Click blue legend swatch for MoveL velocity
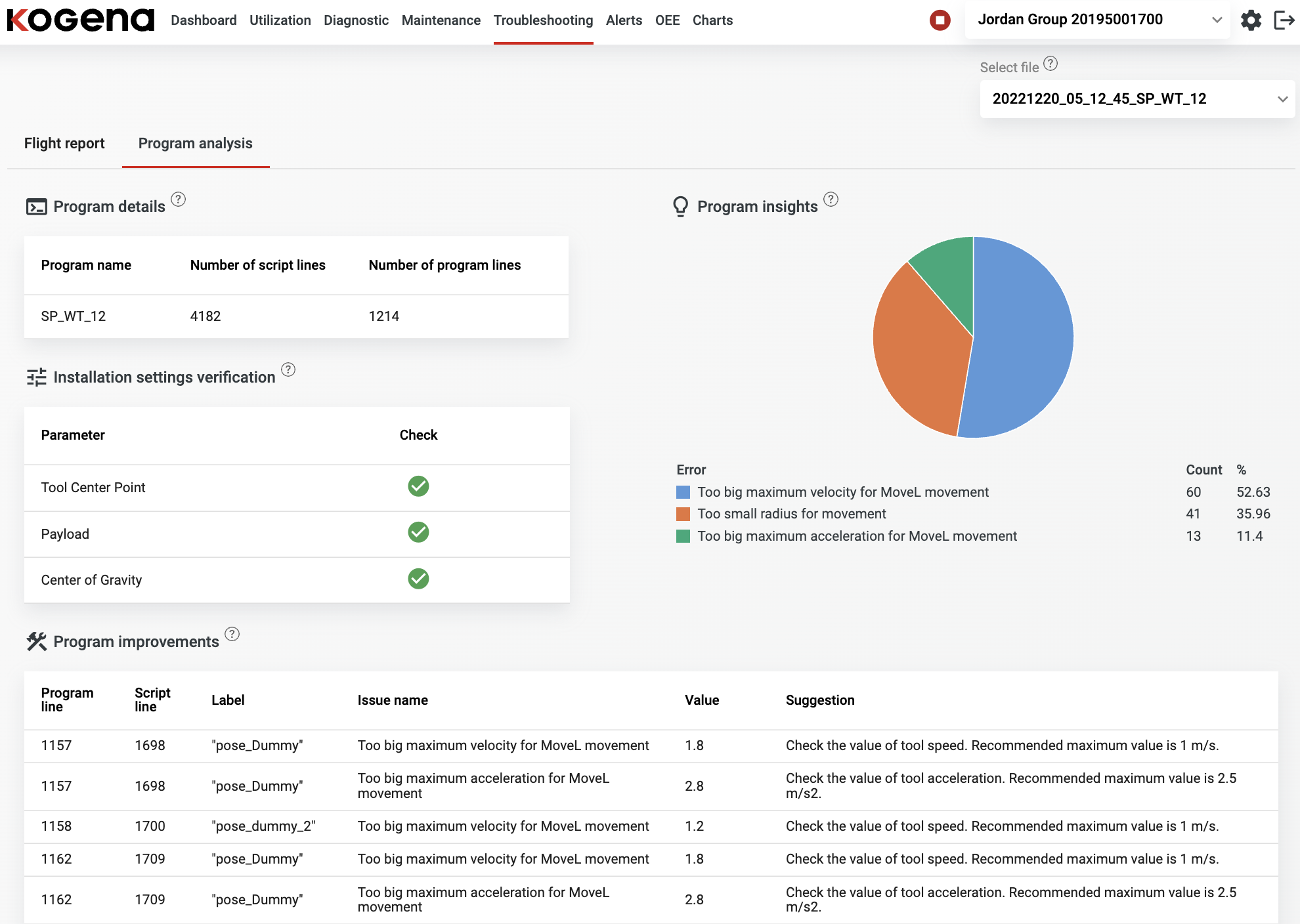This screenshot has width=1300, height=924. pyautogui.click(x=683, y=492)
